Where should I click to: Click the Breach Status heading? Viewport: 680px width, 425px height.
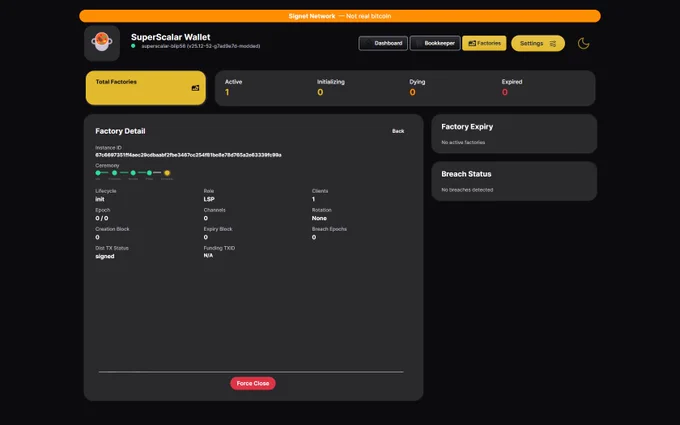[x=466, y=174]
